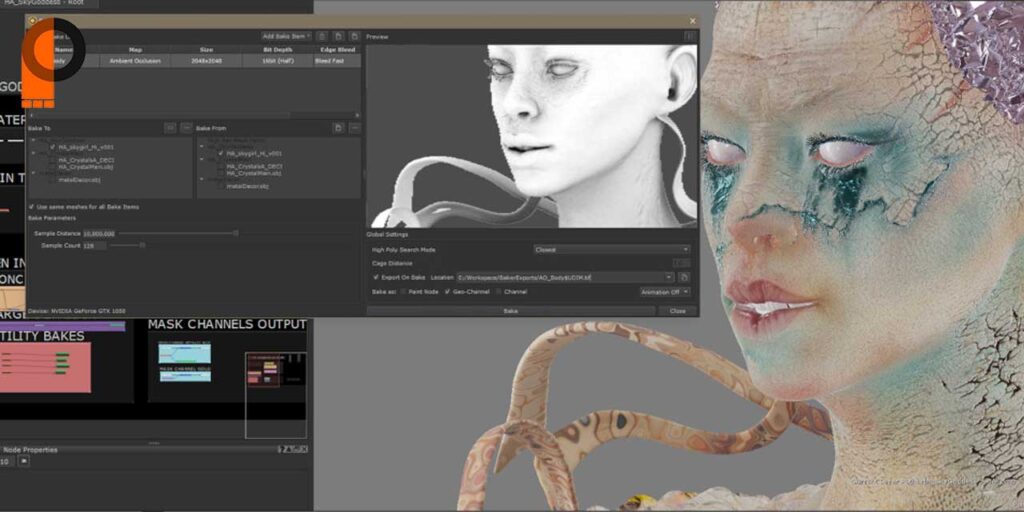Select the Ambient Occlusion map cell
The height and width of the screenshot is (512, 1024).
pyautogui.click(x=135, y=61)
